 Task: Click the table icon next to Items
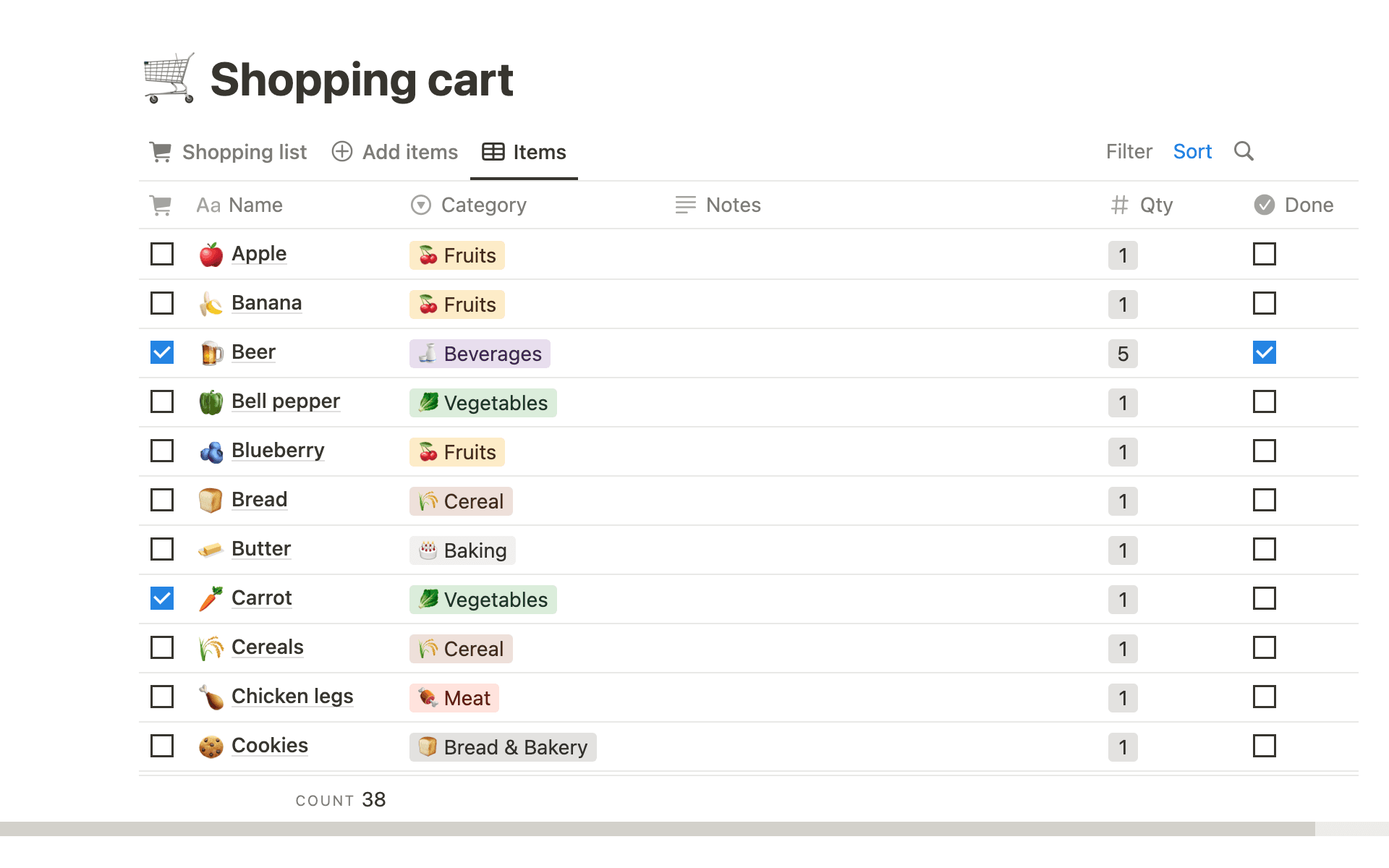point(492,152)
